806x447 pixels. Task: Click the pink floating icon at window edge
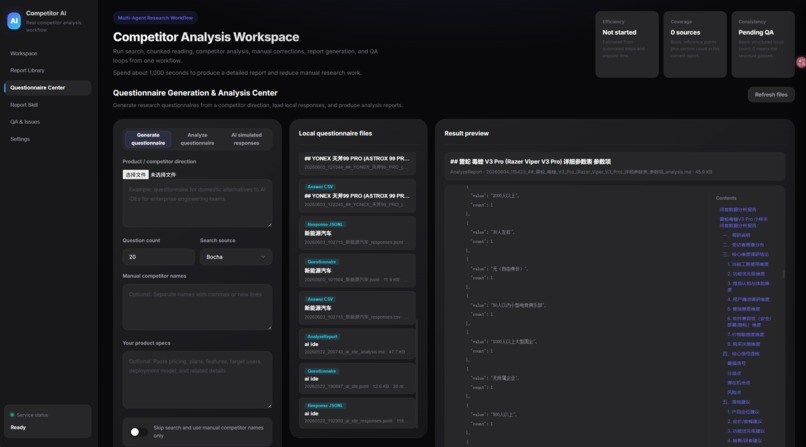(801, 62)
